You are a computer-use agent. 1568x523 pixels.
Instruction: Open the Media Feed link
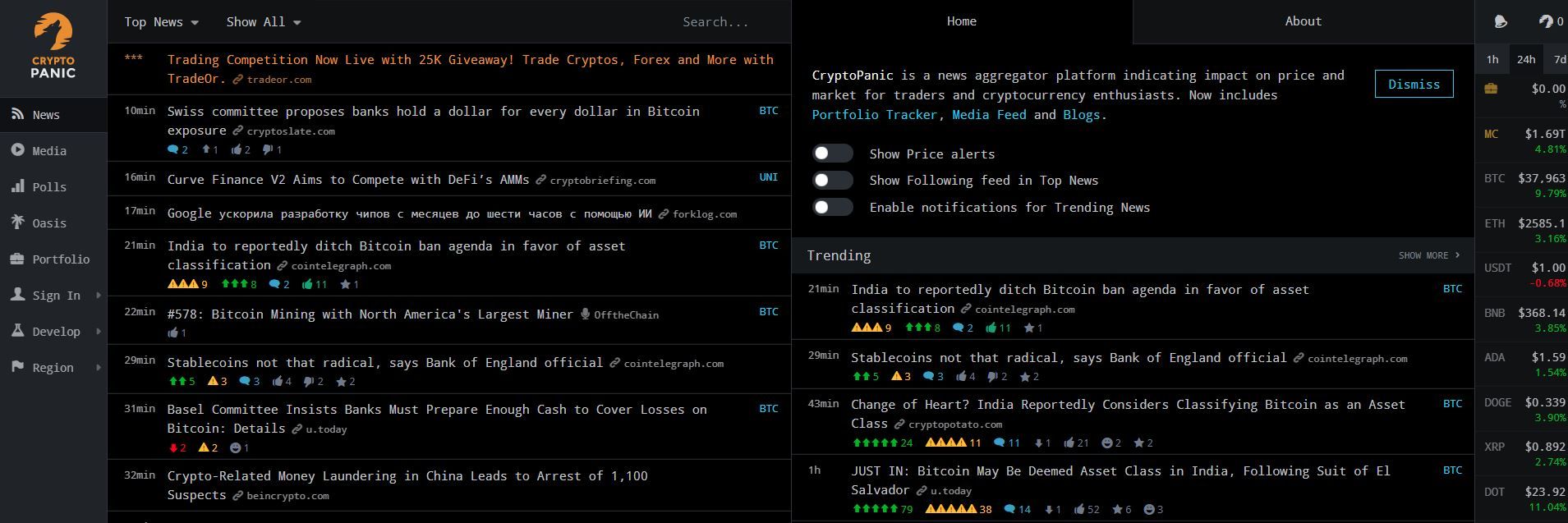tap(989, 115)
